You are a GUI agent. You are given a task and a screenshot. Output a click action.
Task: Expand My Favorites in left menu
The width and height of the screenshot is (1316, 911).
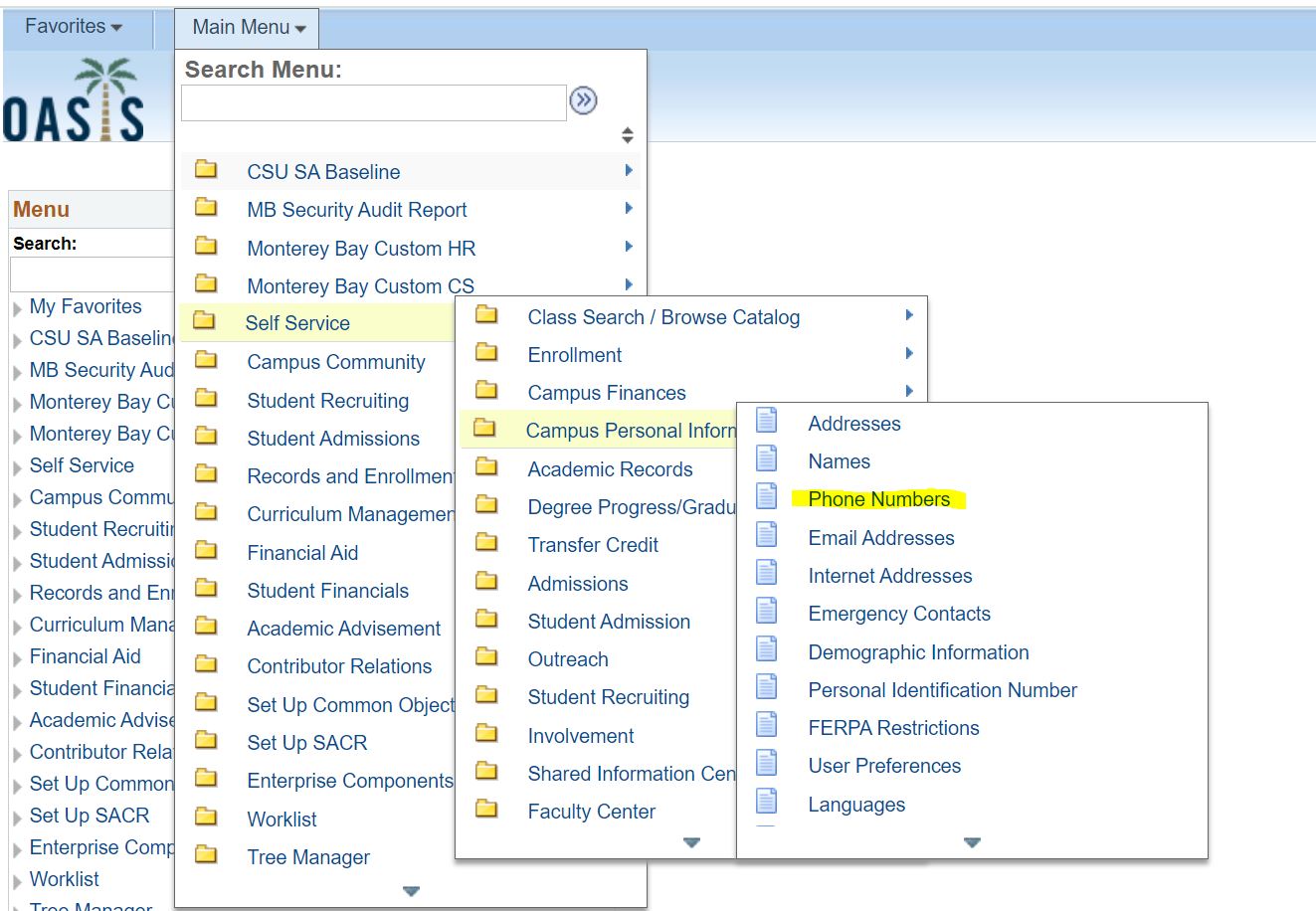(x=86, y=306)
